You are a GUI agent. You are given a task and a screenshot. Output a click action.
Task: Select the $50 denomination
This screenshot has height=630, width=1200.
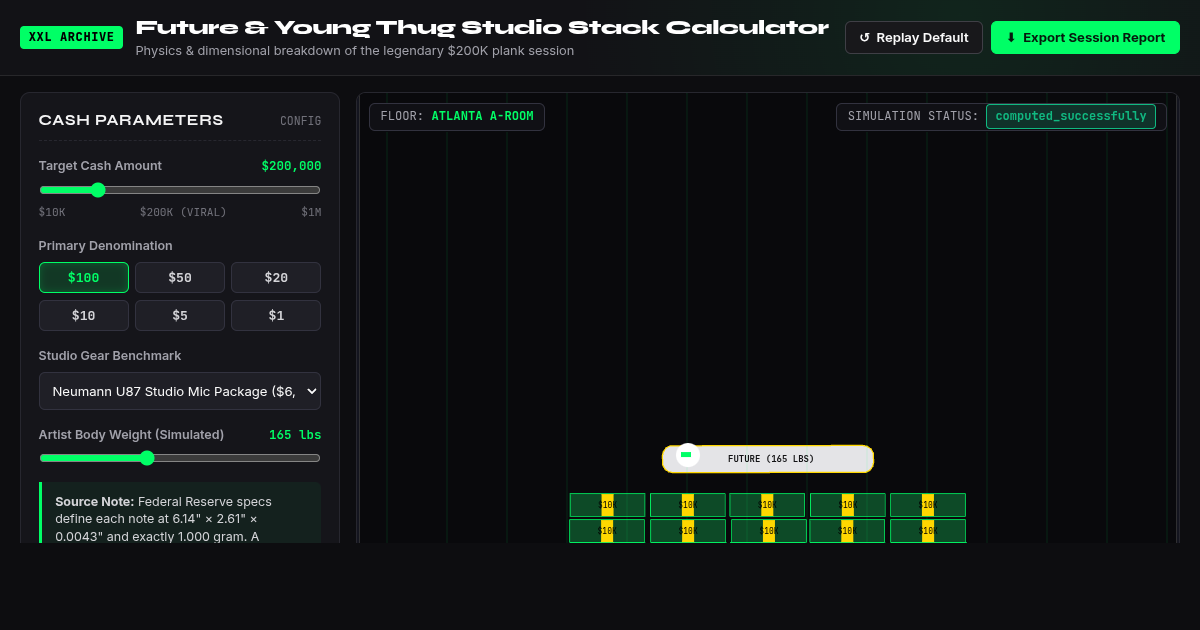[x=180, y=277]
